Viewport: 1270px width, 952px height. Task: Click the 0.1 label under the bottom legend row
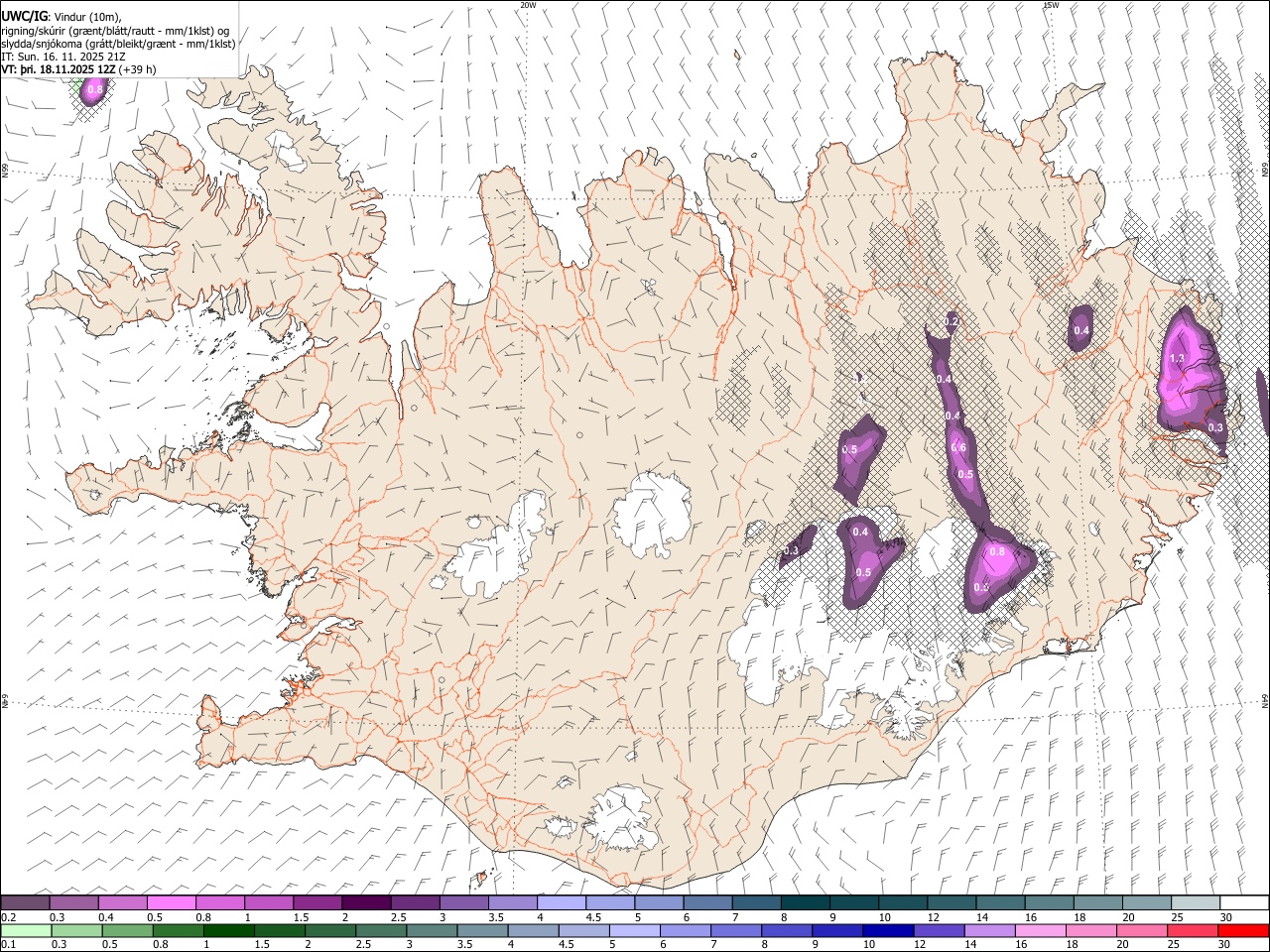click(x=7, y=944)
